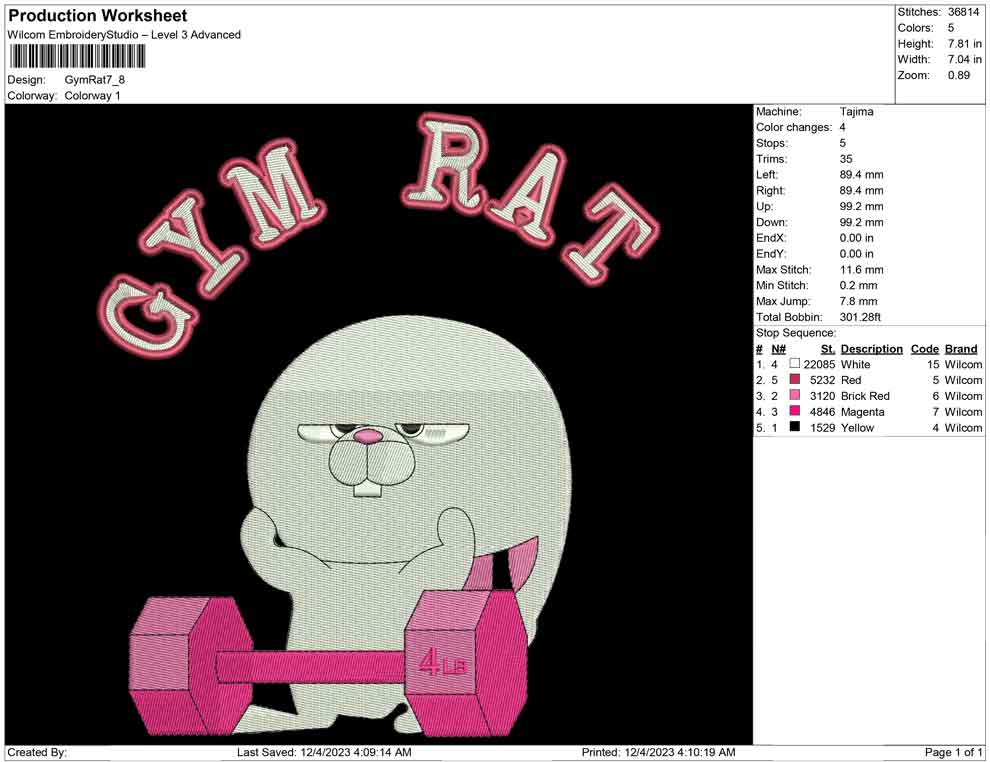Viewport: 990px width, 762px height.
Task: Click the Colors count value 5
Action: point(951,26)
